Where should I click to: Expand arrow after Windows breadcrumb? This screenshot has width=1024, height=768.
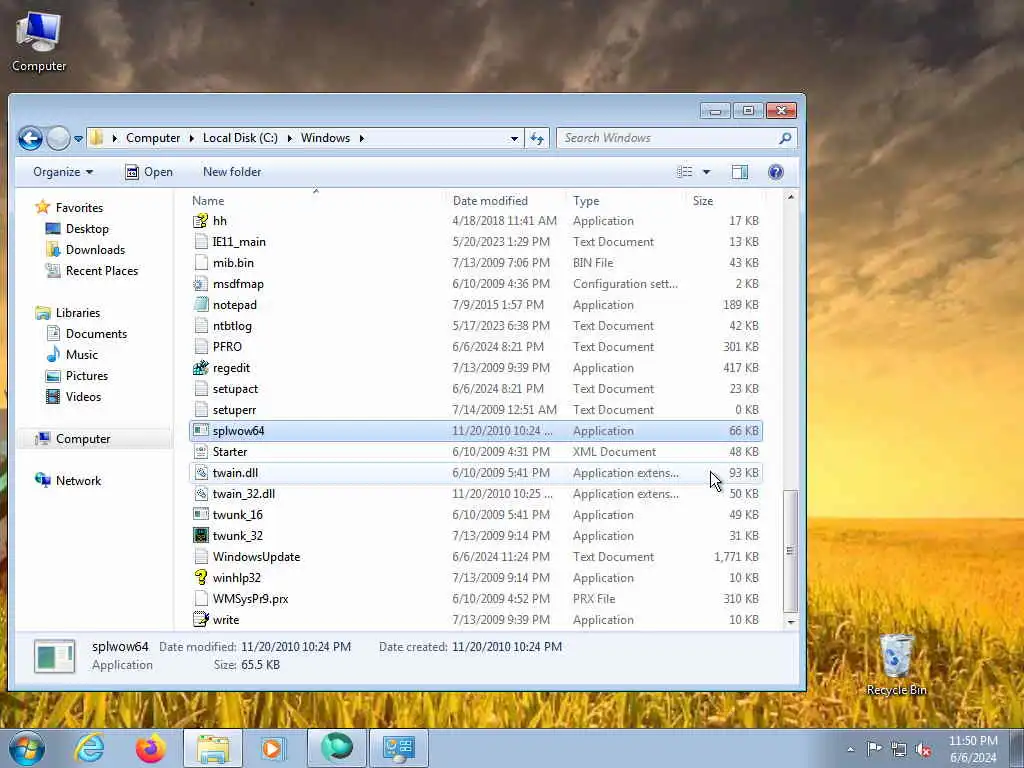point(361,138)
